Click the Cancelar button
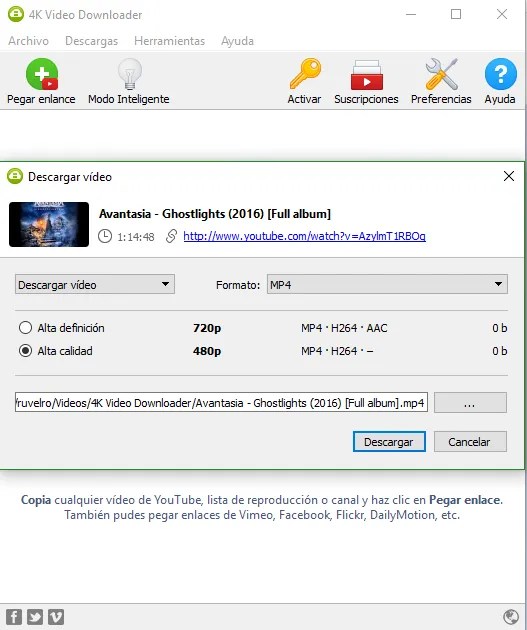Screen dimensions: 527x630 coord(470,442)
